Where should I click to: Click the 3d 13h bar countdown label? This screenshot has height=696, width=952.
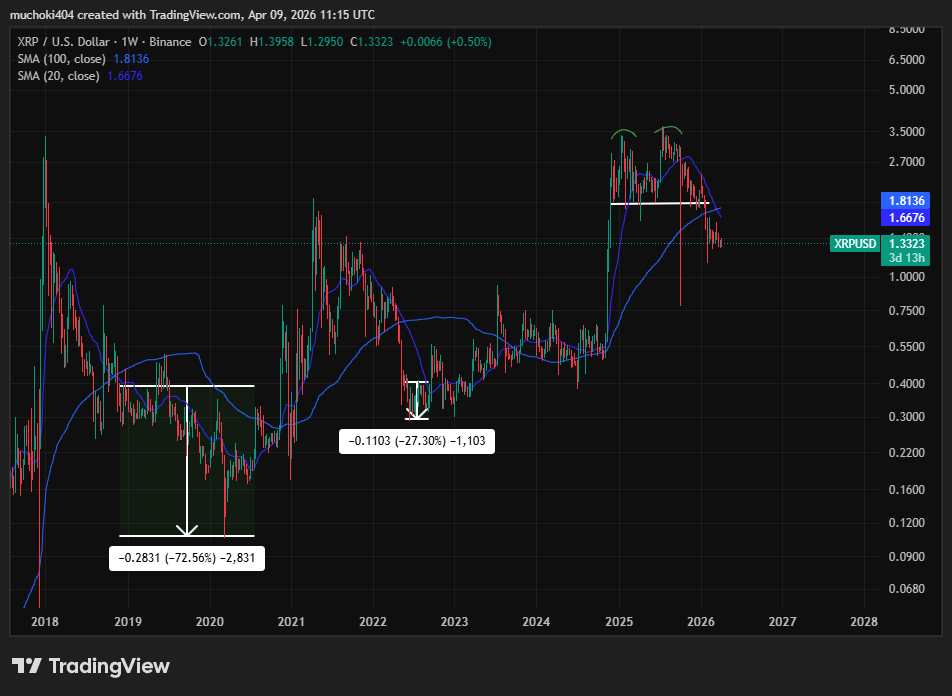pyautogui.click(x=905, y=257)
